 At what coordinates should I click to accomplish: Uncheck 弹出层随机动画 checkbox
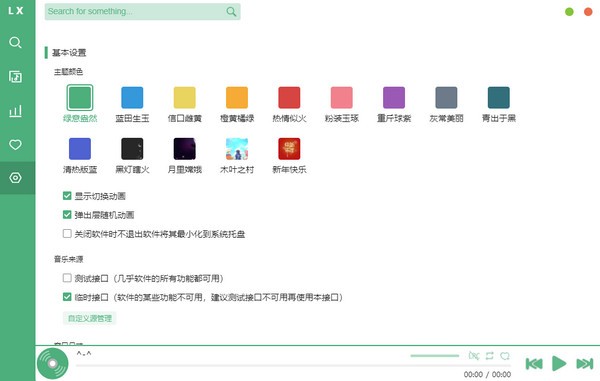tap(67, 215)
